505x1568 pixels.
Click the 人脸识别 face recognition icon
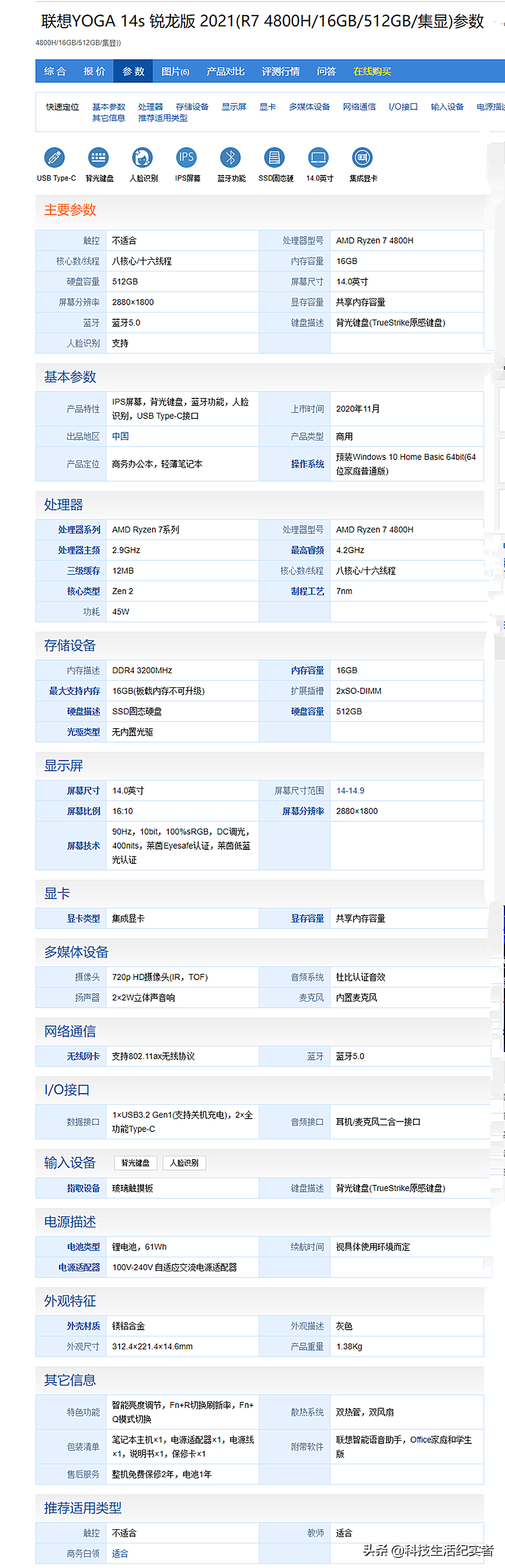pyautogui.click(x=143, y=158)
